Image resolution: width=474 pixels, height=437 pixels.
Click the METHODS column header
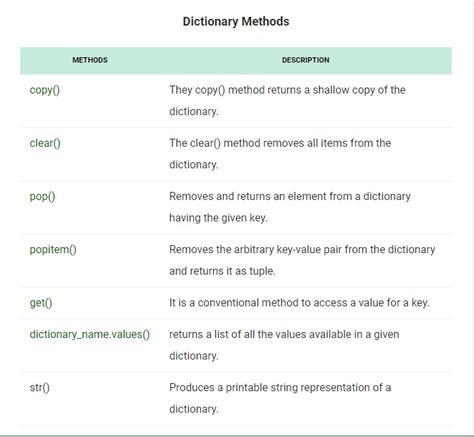[x=90, y=60]
